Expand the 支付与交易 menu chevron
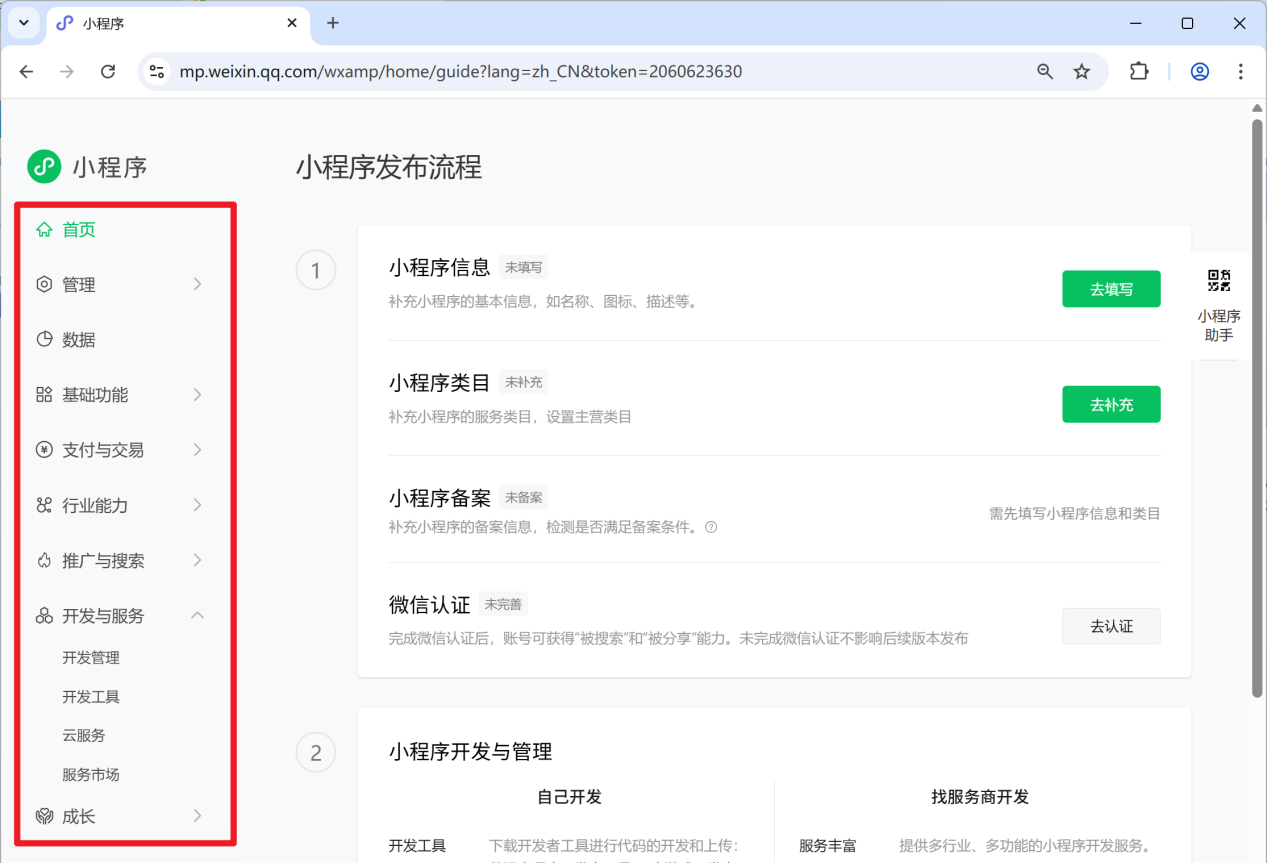 (198, 450)
